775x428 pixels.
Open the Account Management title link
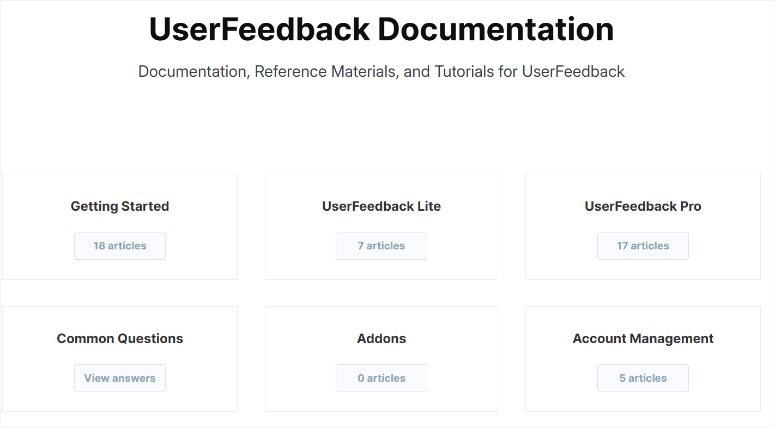(643, 339)
